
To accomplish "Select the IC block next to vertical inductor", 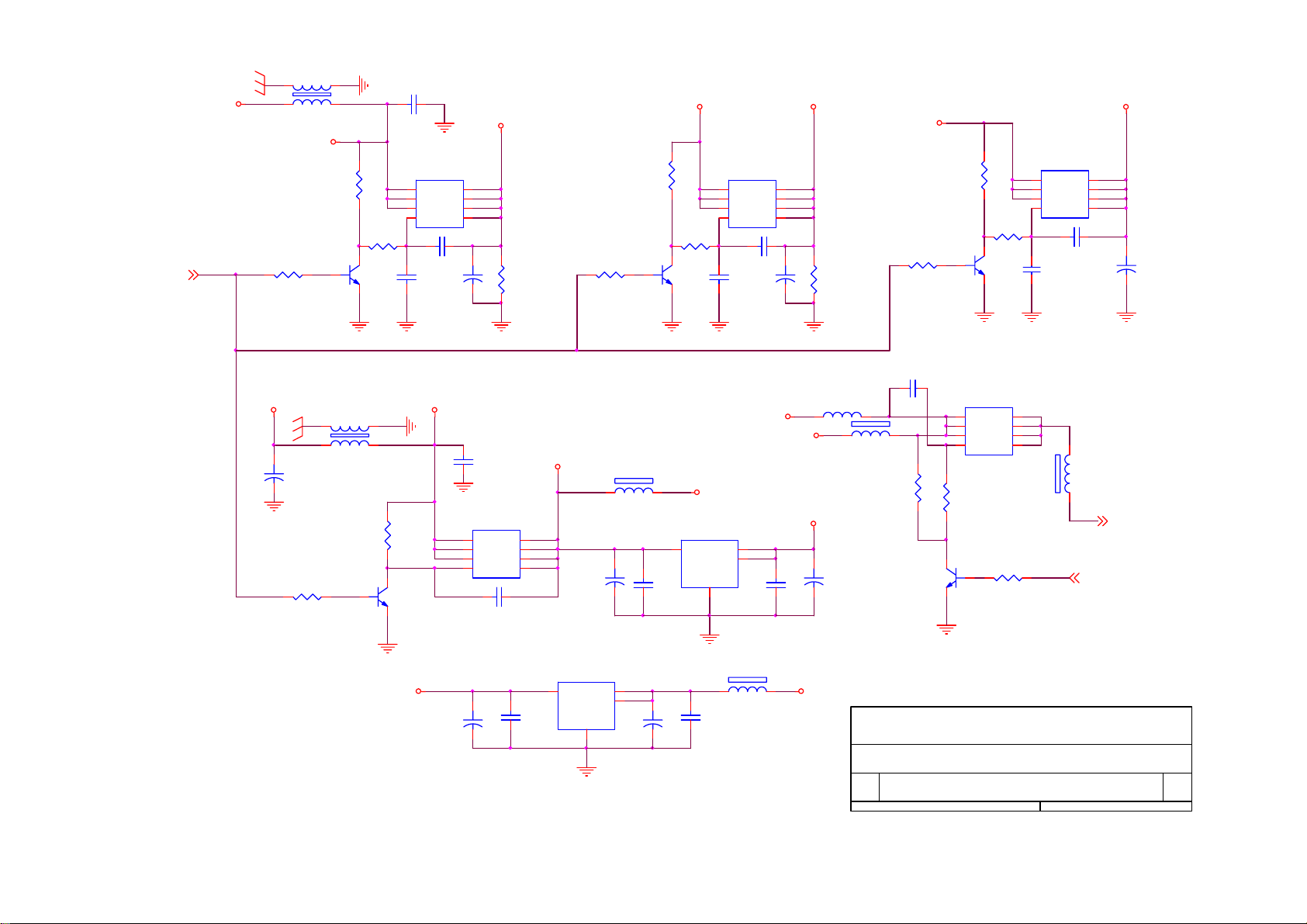I will pyautogui.click(x=989, y=431).
